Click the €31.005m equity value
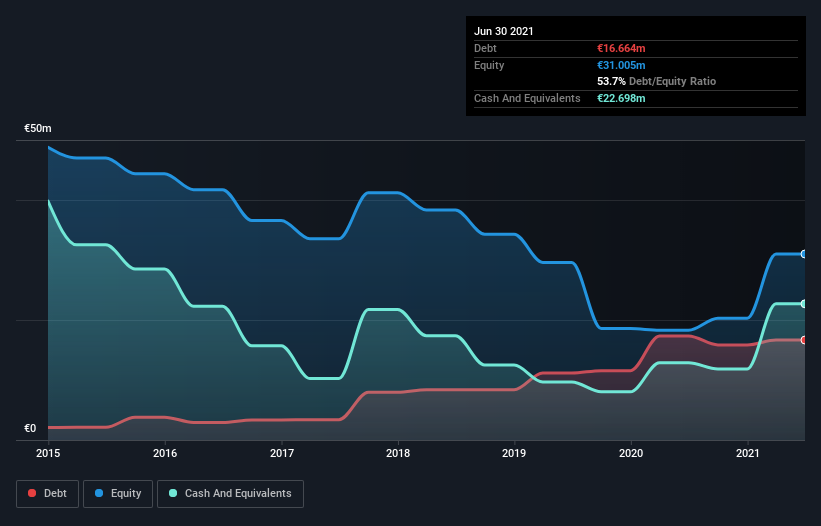The image size is (821, 526). point(621,65)
